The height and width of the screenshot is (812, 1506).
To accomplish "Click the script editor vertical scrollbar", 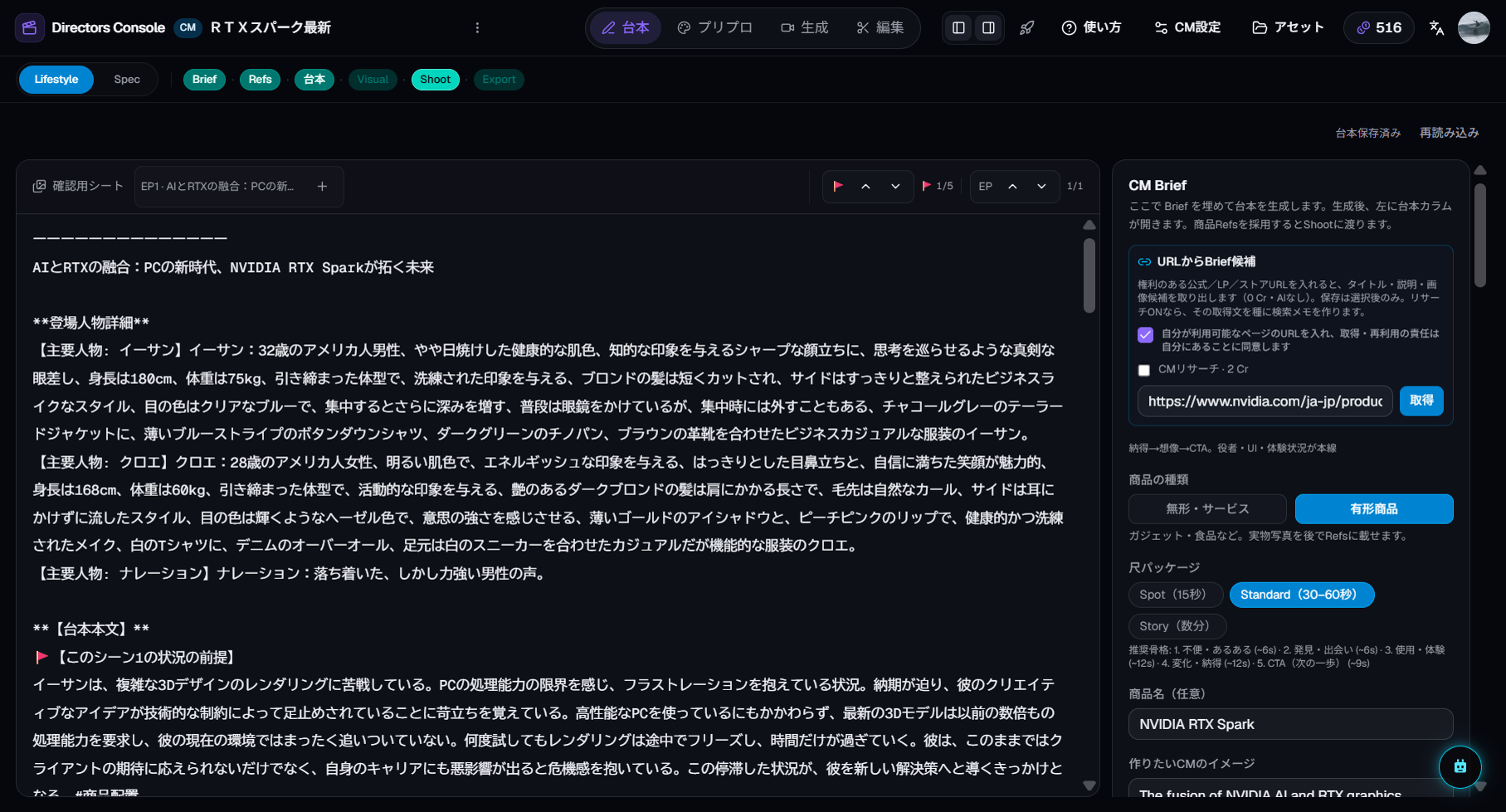I will (1089, 275).
